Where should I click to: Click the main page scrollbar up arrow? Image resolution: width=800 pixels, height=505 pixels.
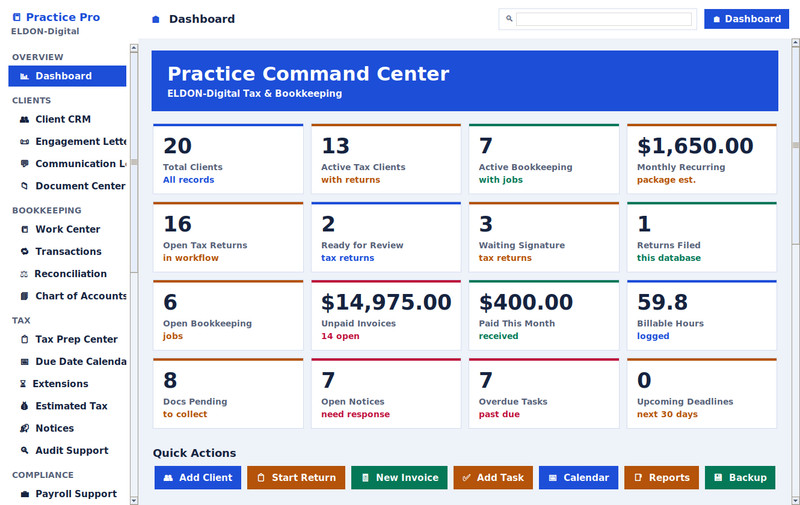795,43
